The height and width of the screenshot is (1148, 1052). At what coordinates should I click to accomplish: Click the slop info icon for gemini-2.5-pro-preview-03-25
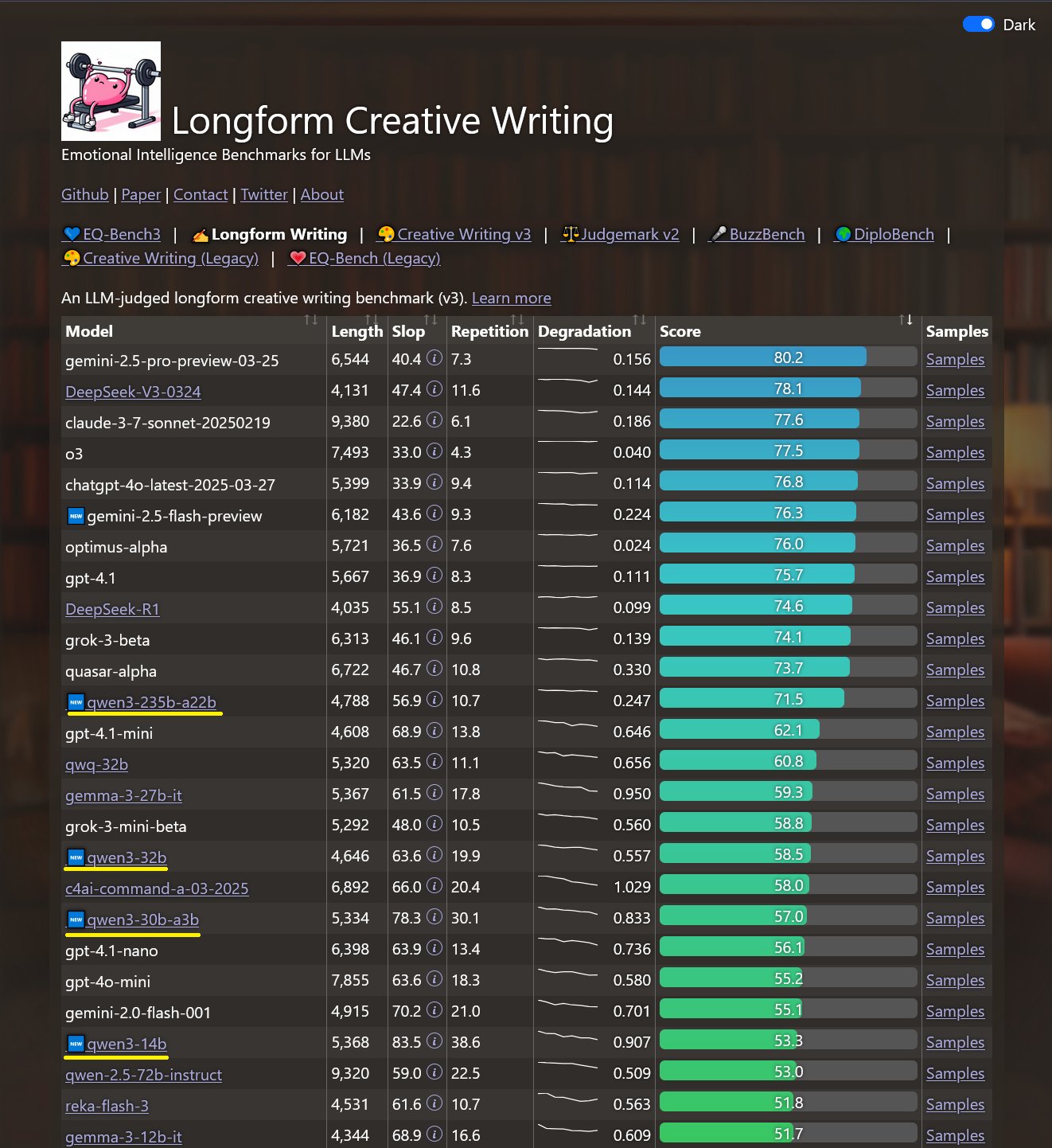click(434, 358)
